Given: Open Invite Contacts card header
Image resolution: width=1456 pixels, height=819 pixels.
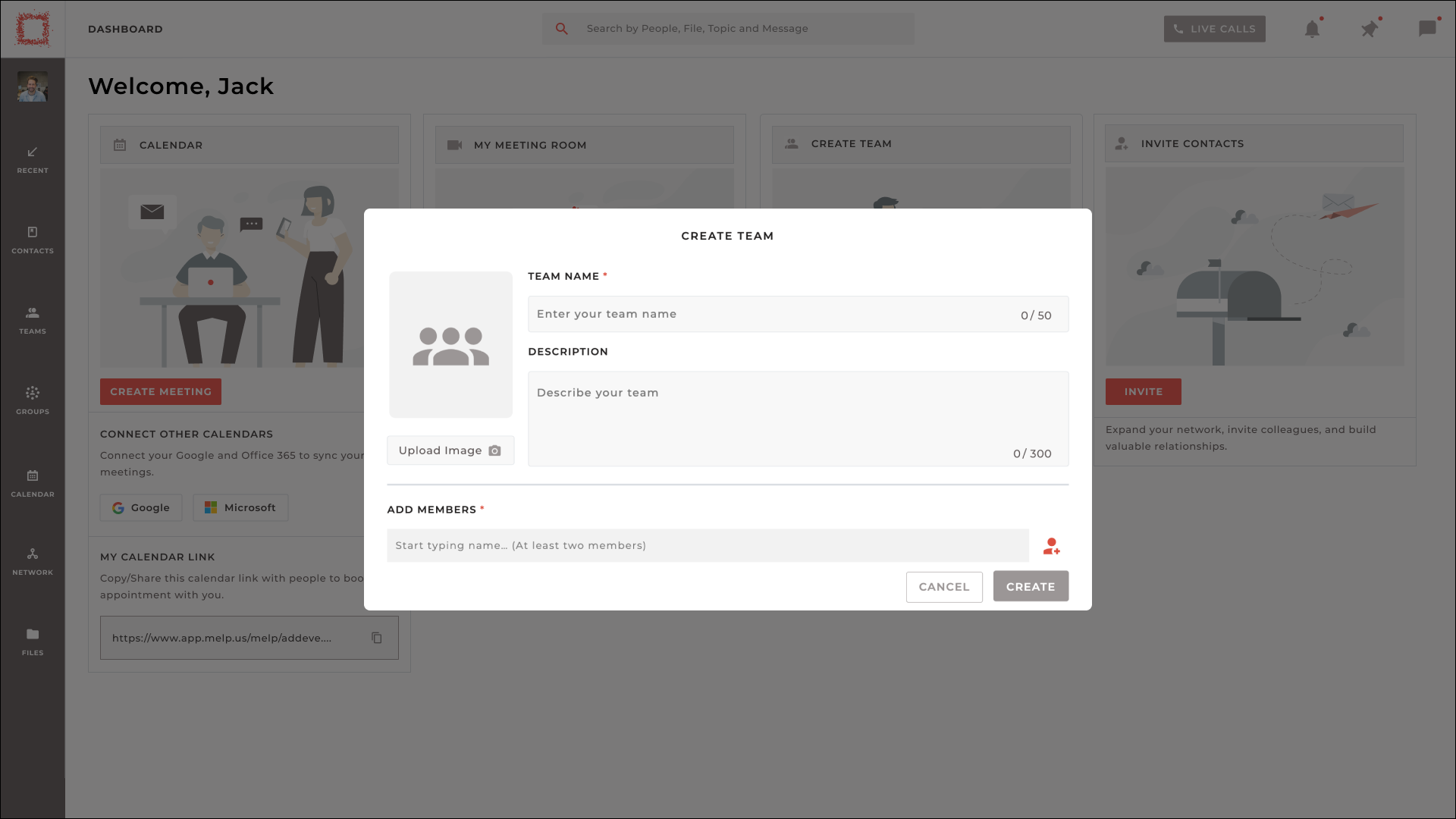Looking at the screenshot, I should coord(1254,144).
